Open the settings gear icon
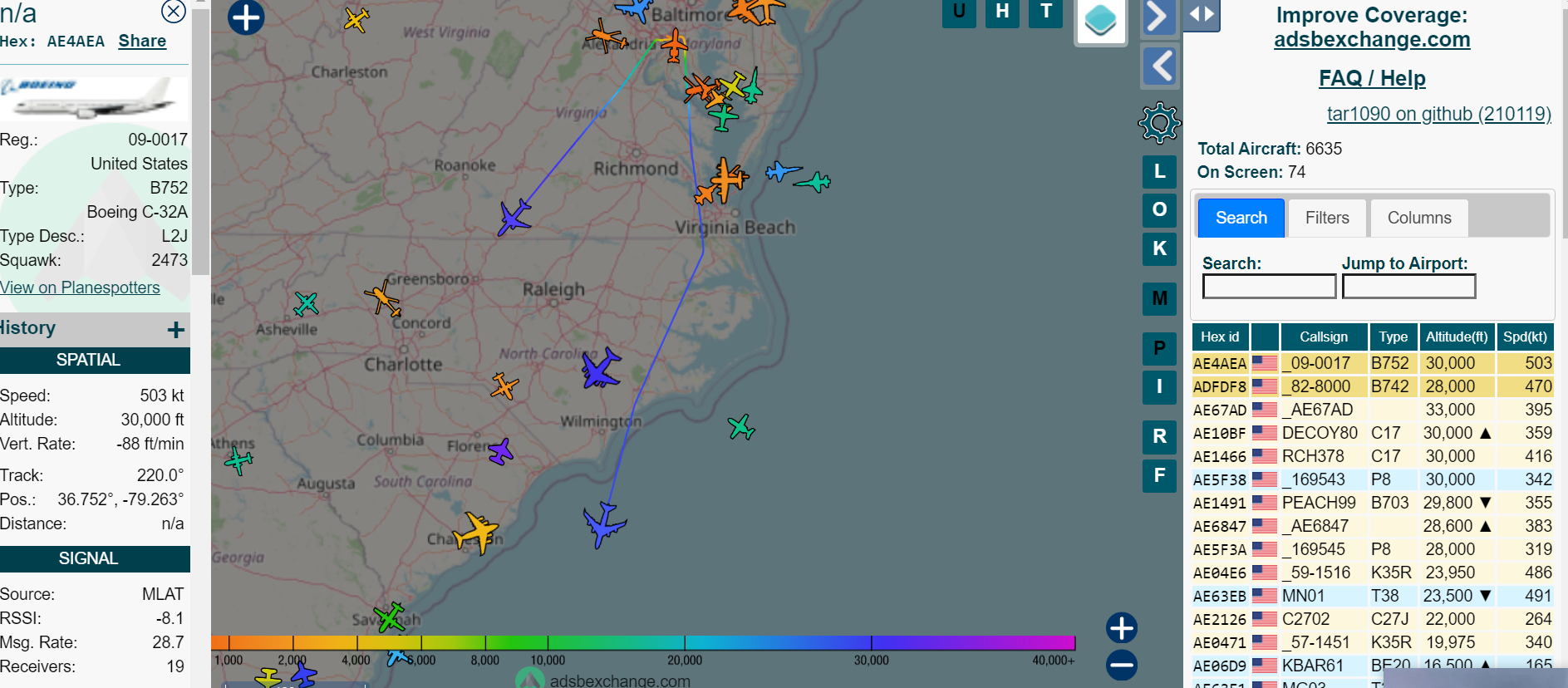 point(1159,123)
